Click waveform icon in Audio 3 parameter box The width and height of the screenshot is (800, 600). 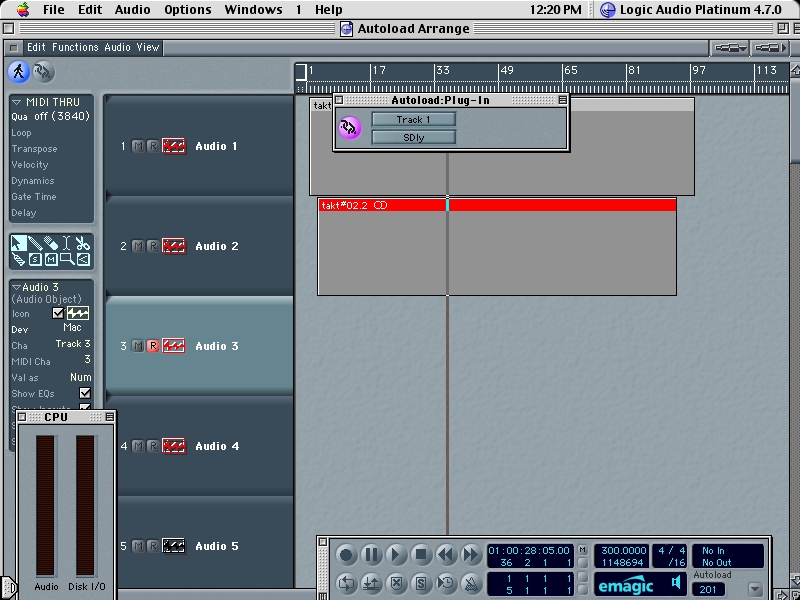[x=78, y=313]
